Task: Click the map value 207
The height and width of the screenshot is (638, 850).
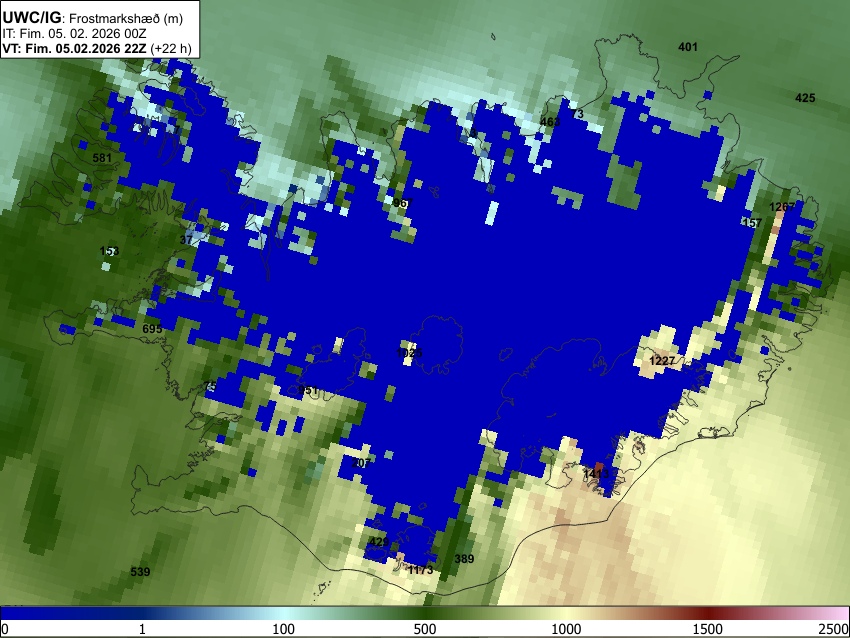Action: click(x=361, y=463)
